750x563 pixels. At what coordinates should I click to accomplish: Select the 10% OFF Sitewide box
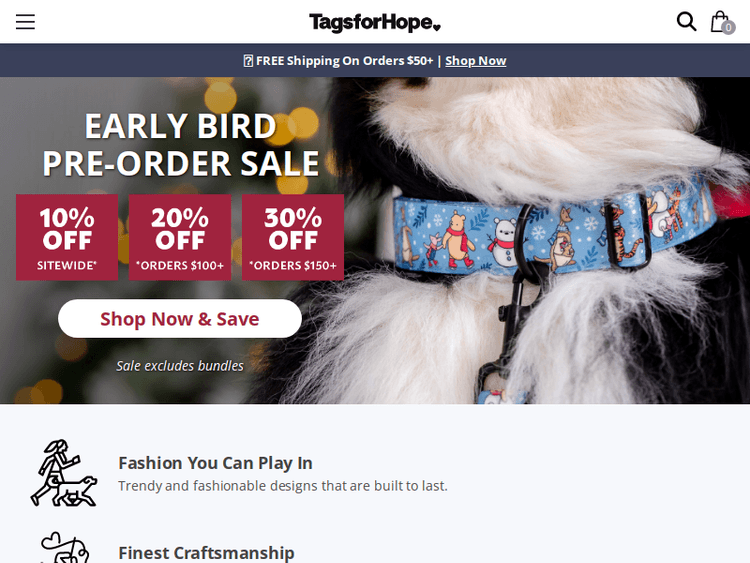tap(67, 237)
